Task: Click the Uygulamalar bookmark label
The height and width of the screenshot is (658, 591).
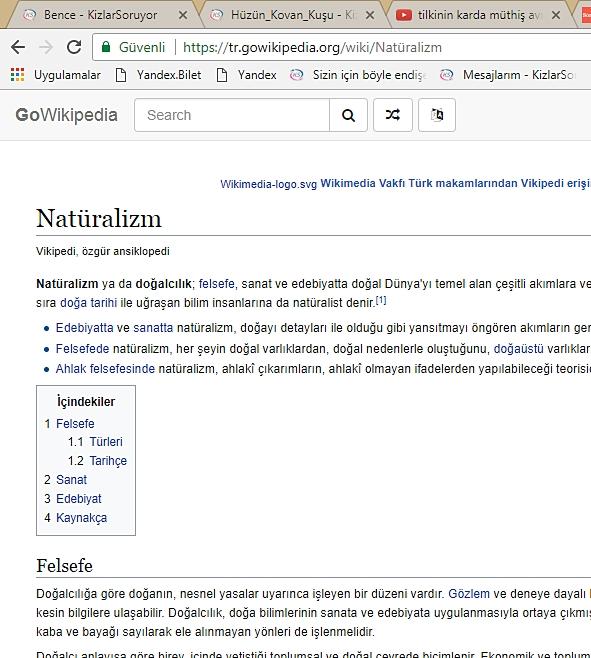Action: click(67, 75)
